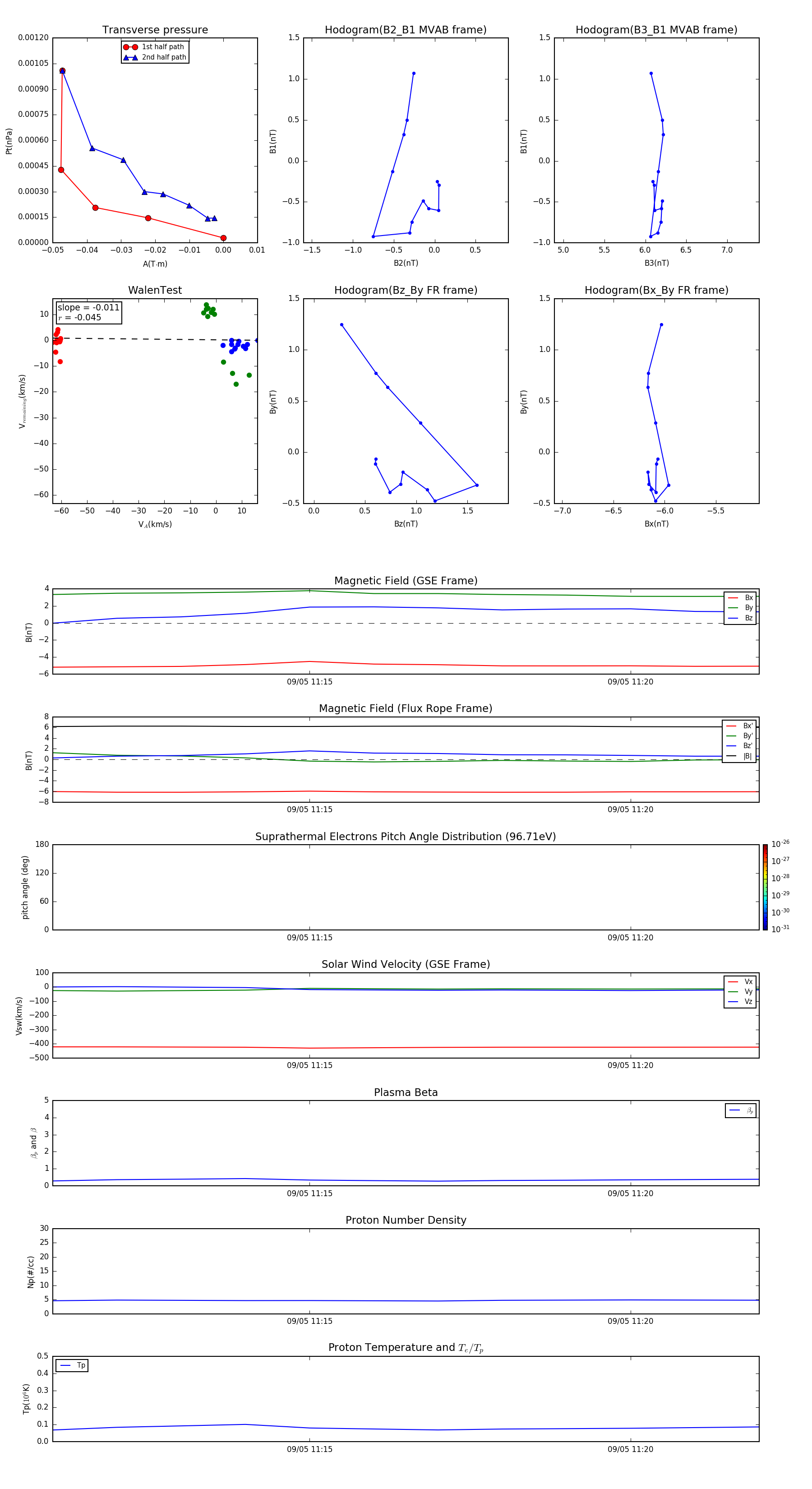This screenshot has height=1489, width=812.
Task: Select the Vy entry in the velocity legend
Action: click(740, 991)
